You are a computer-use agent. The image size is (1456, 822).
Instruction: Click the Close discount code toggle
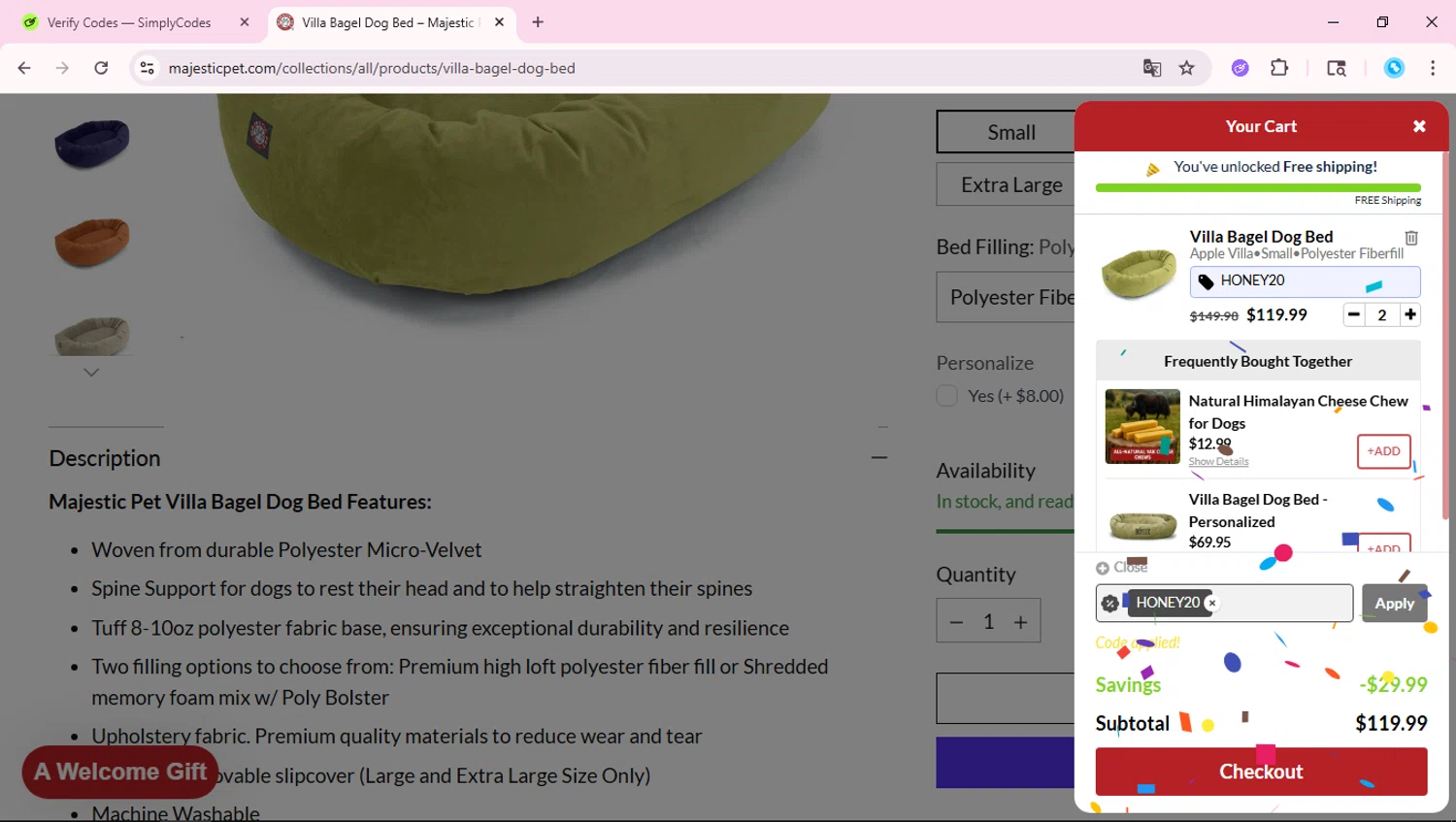(x=1122, y=568)
